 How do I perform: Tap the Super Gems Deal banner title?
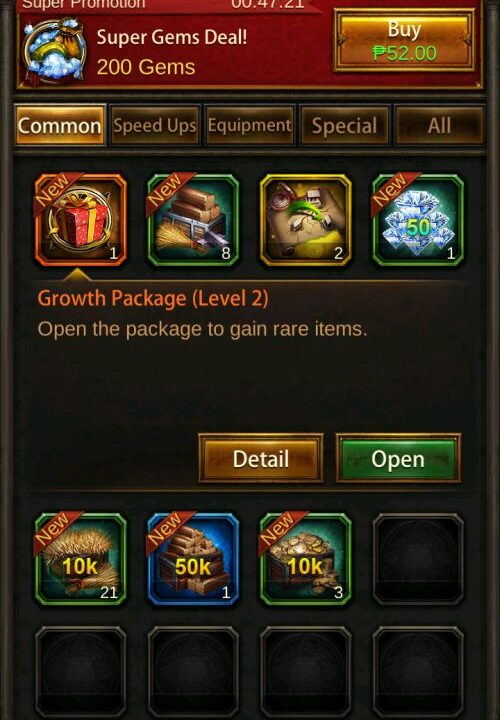pyautogui.click(x=172, y=37)
